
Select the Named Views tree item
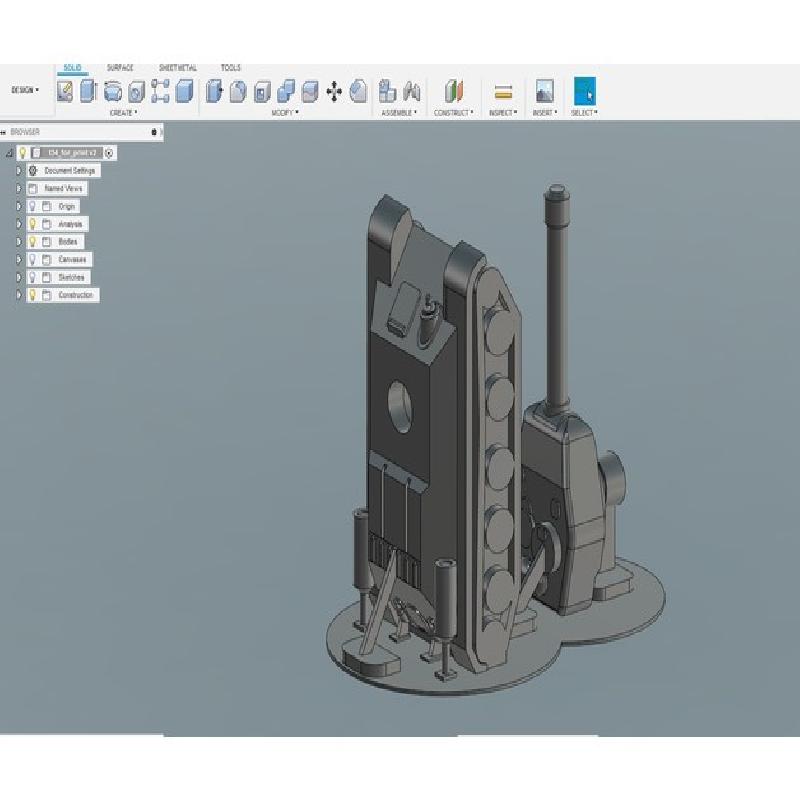coord(64,188)
